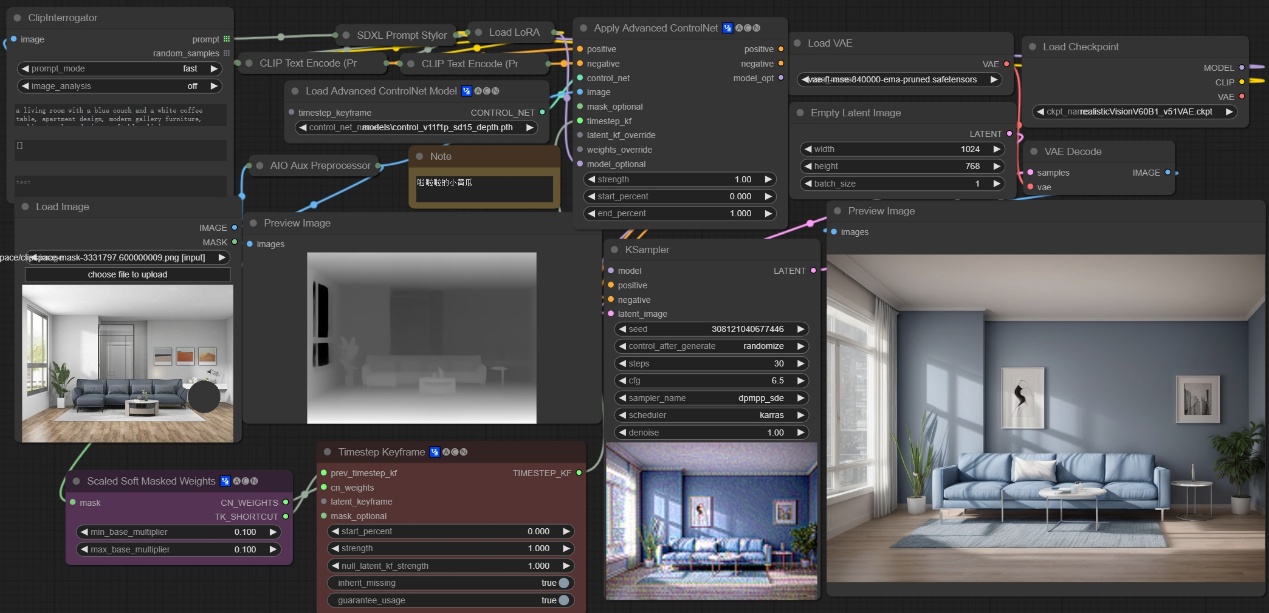Image resolution: width=1269 pixels, height=613 pixels.
Task: Expand the collapsed Load LoRA node
Action: point(477,32)
